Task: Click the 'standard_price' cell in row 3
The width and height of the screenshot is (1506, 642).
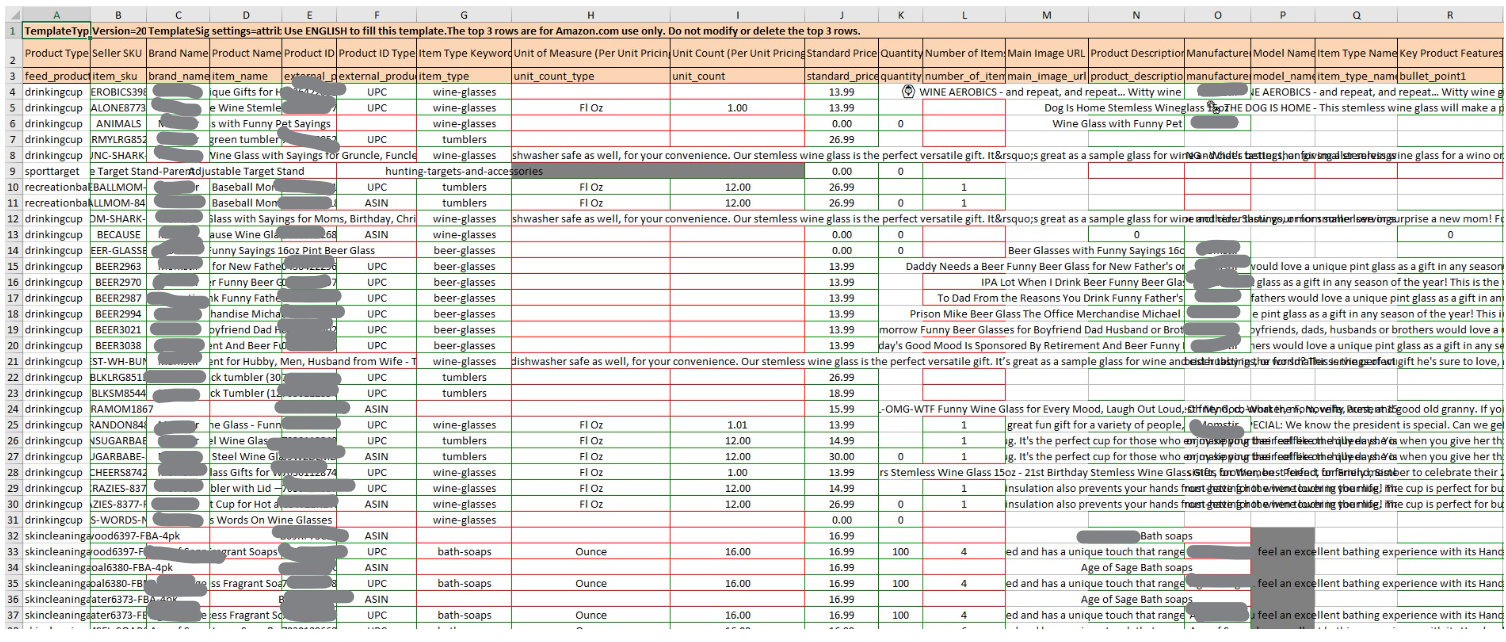Action: tap(842, 77)
